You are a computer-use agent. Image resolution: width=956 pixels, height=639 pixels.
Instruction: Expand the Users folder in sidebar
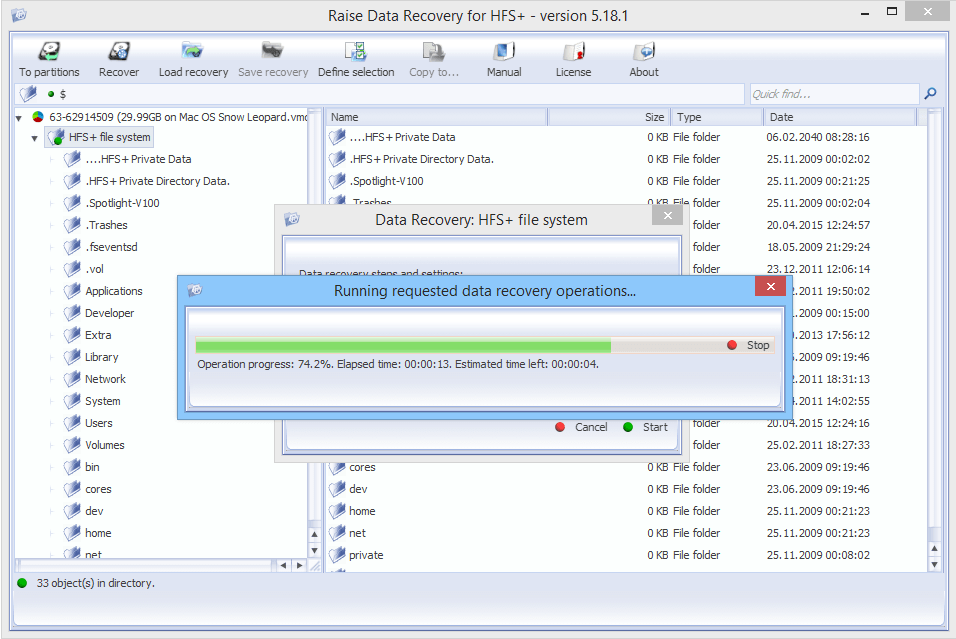pyautogui.click(x=50, y=423)
